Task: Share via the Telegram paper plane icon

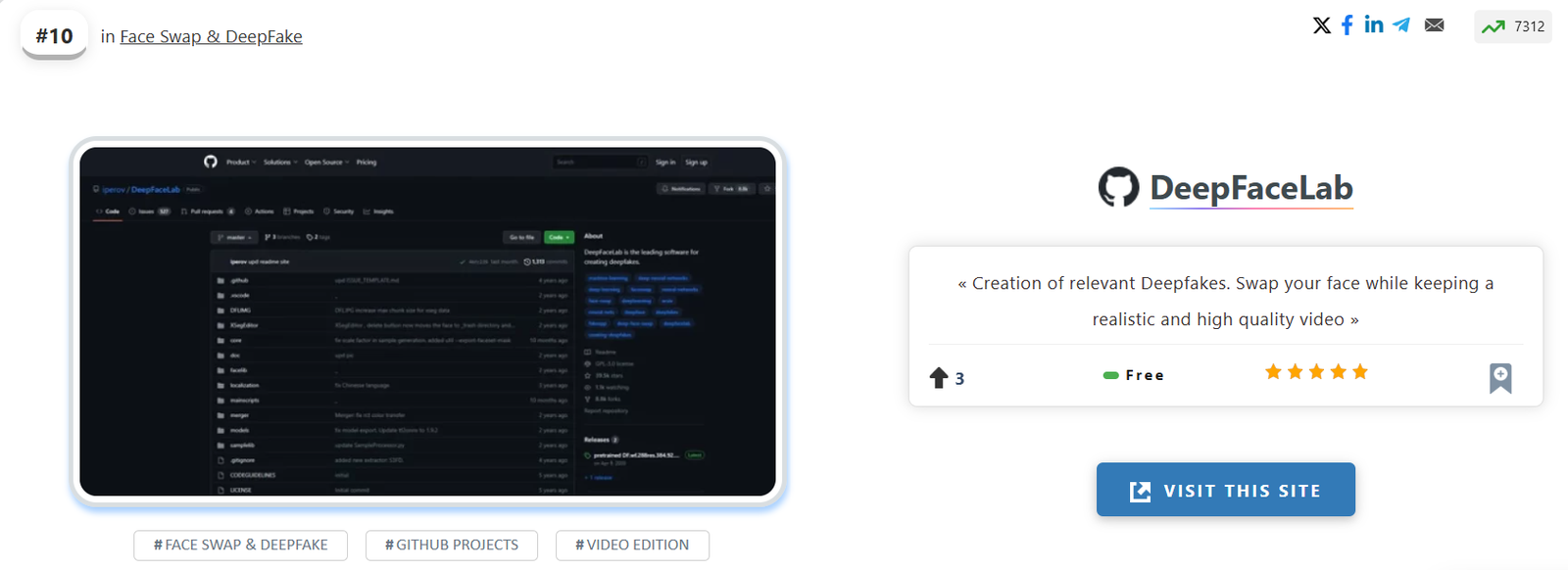Action: pyautogui.click(x=1402, y=25)
